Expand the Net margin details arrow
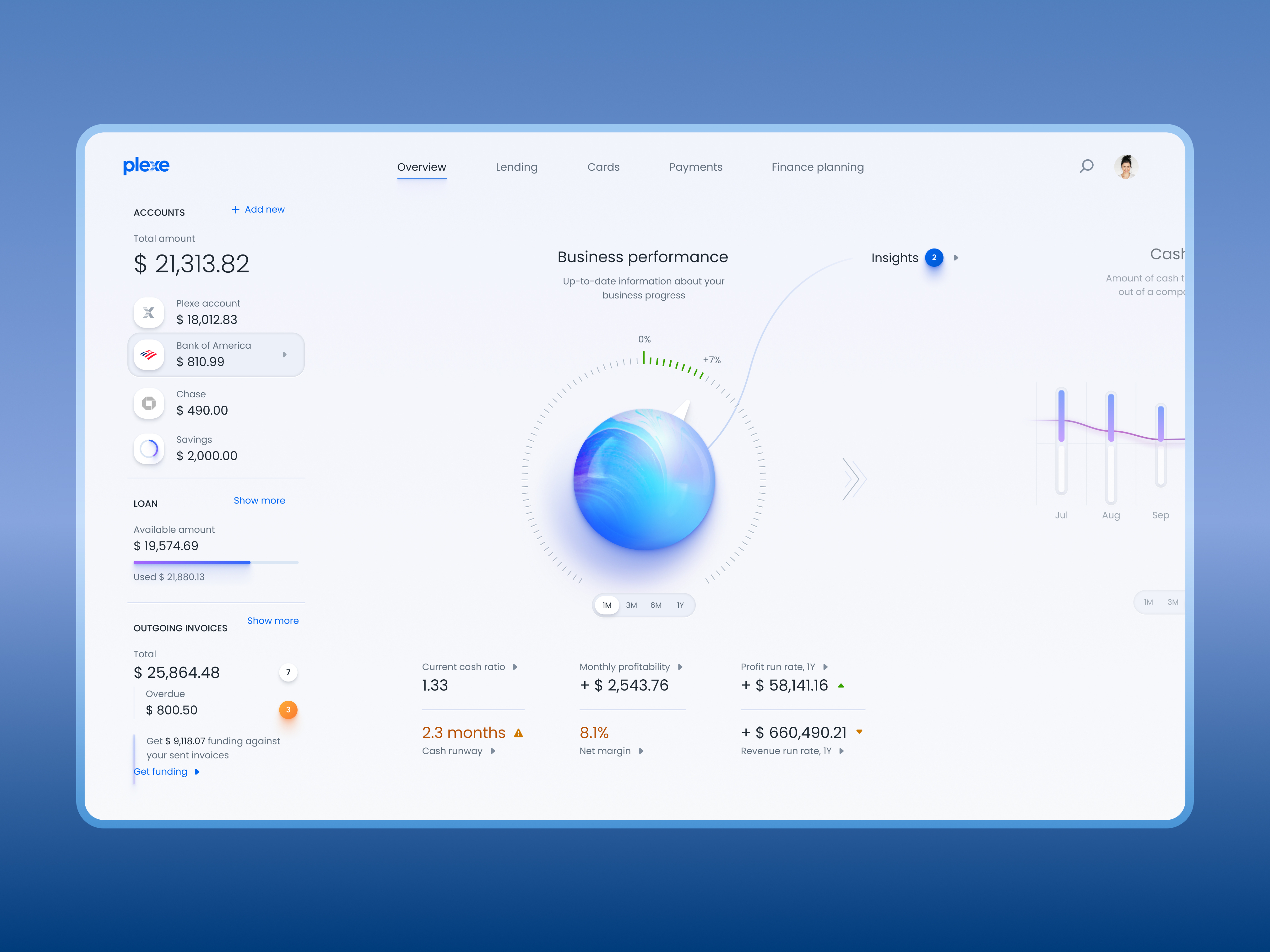Viewport: 1270px width, 952px height. [641, 751]
